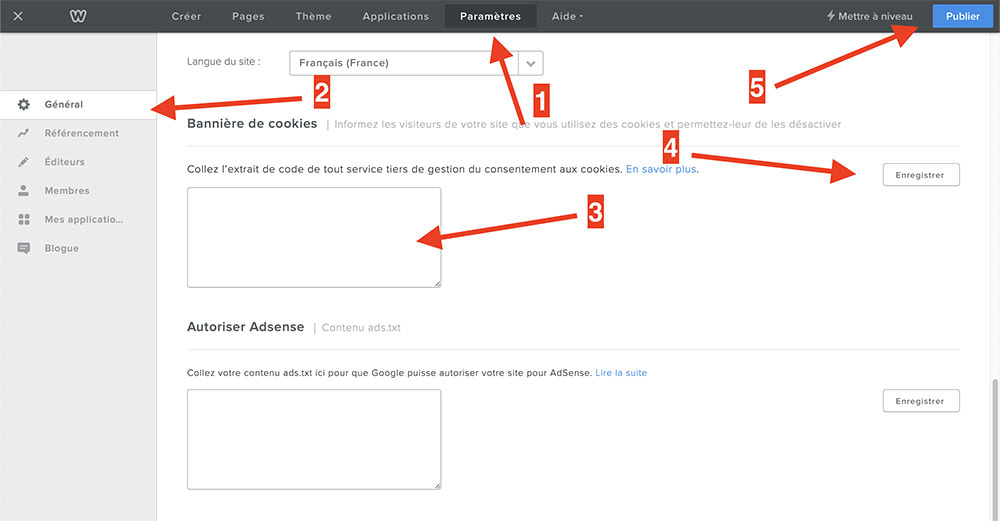1000x521 pixels.
Task: Save the cookie banner with Enregistrer
Action: coord(920,175)
